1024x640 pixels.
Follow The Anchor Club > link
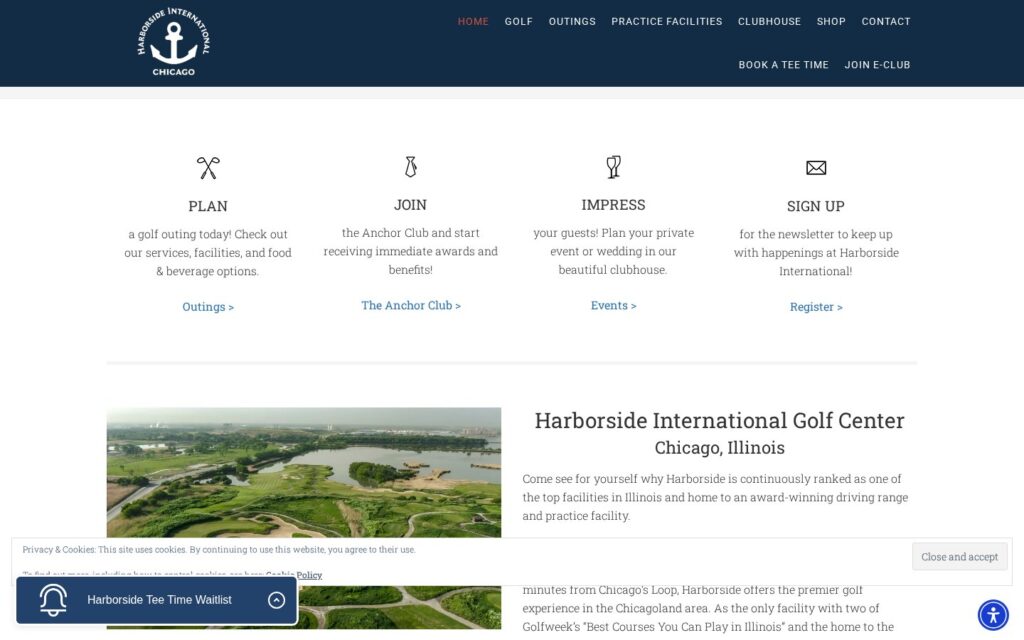411,305
